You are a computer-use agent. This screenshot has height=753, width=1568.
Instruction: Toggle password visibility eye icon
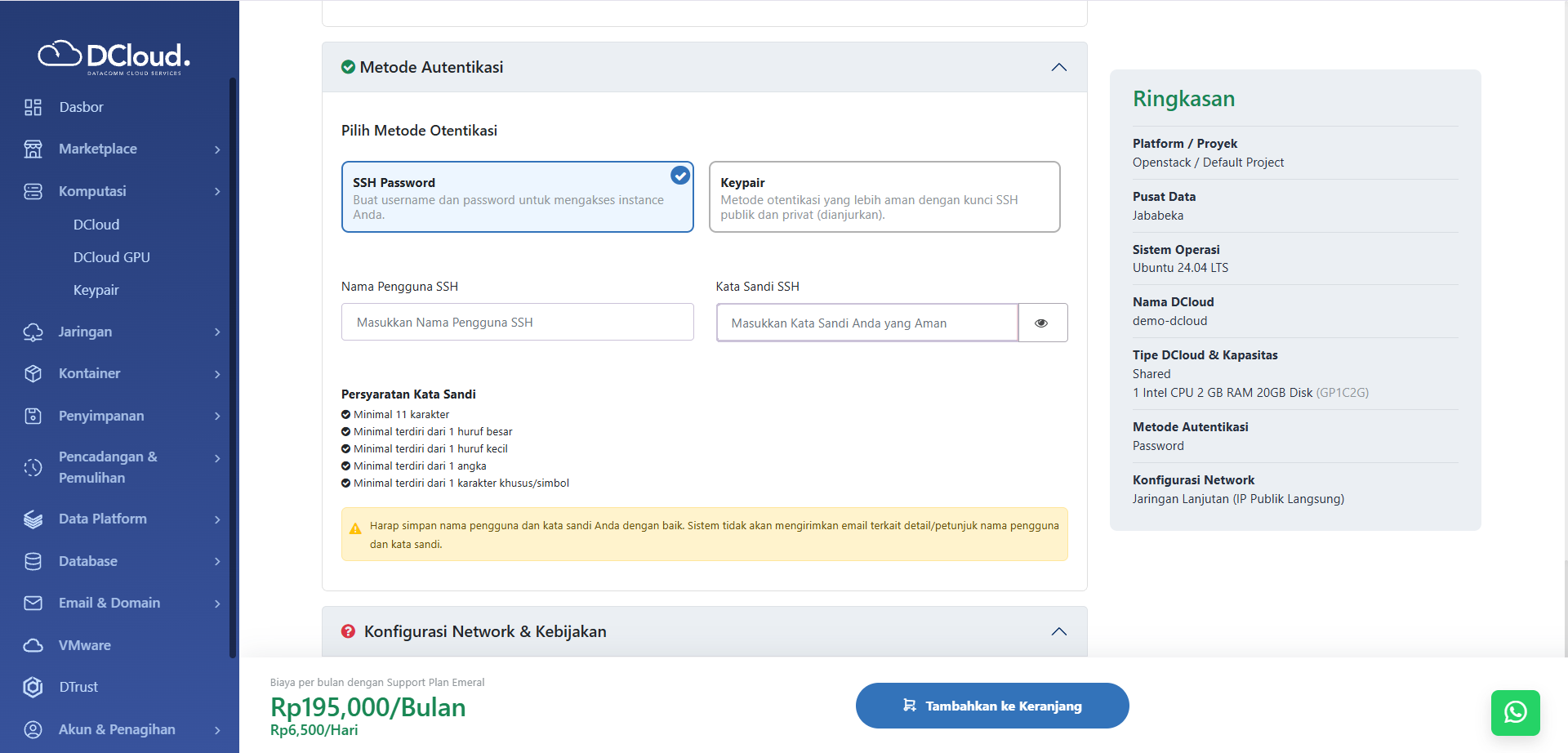[x=1041, y=323]
